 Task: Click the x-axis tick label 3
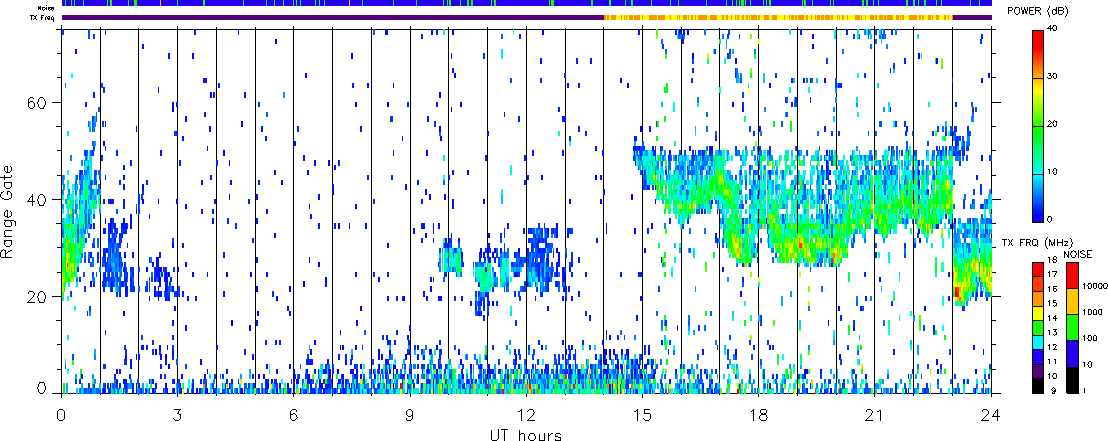coord(177,416)
